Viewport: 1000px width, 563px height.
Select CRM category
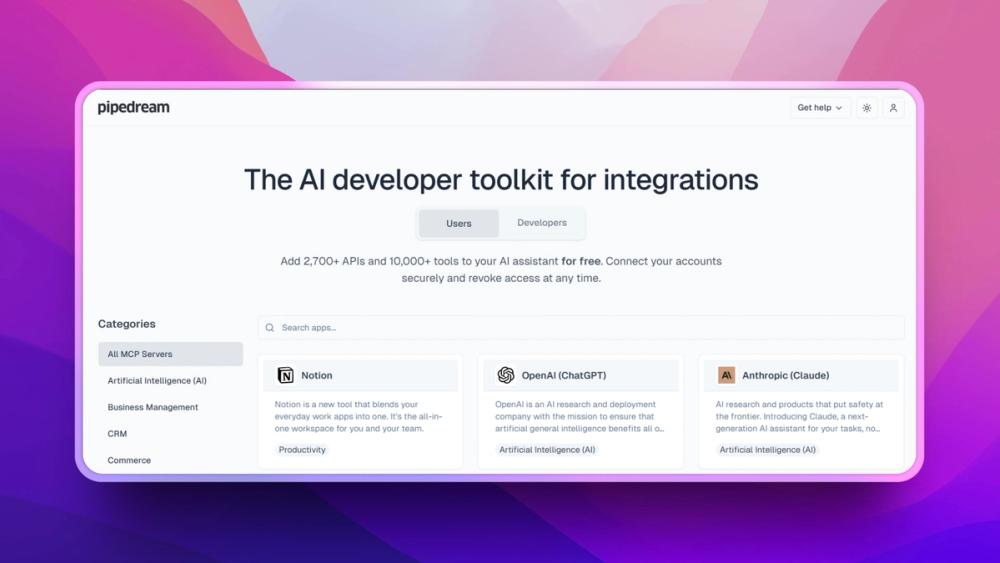click(170, 434)
